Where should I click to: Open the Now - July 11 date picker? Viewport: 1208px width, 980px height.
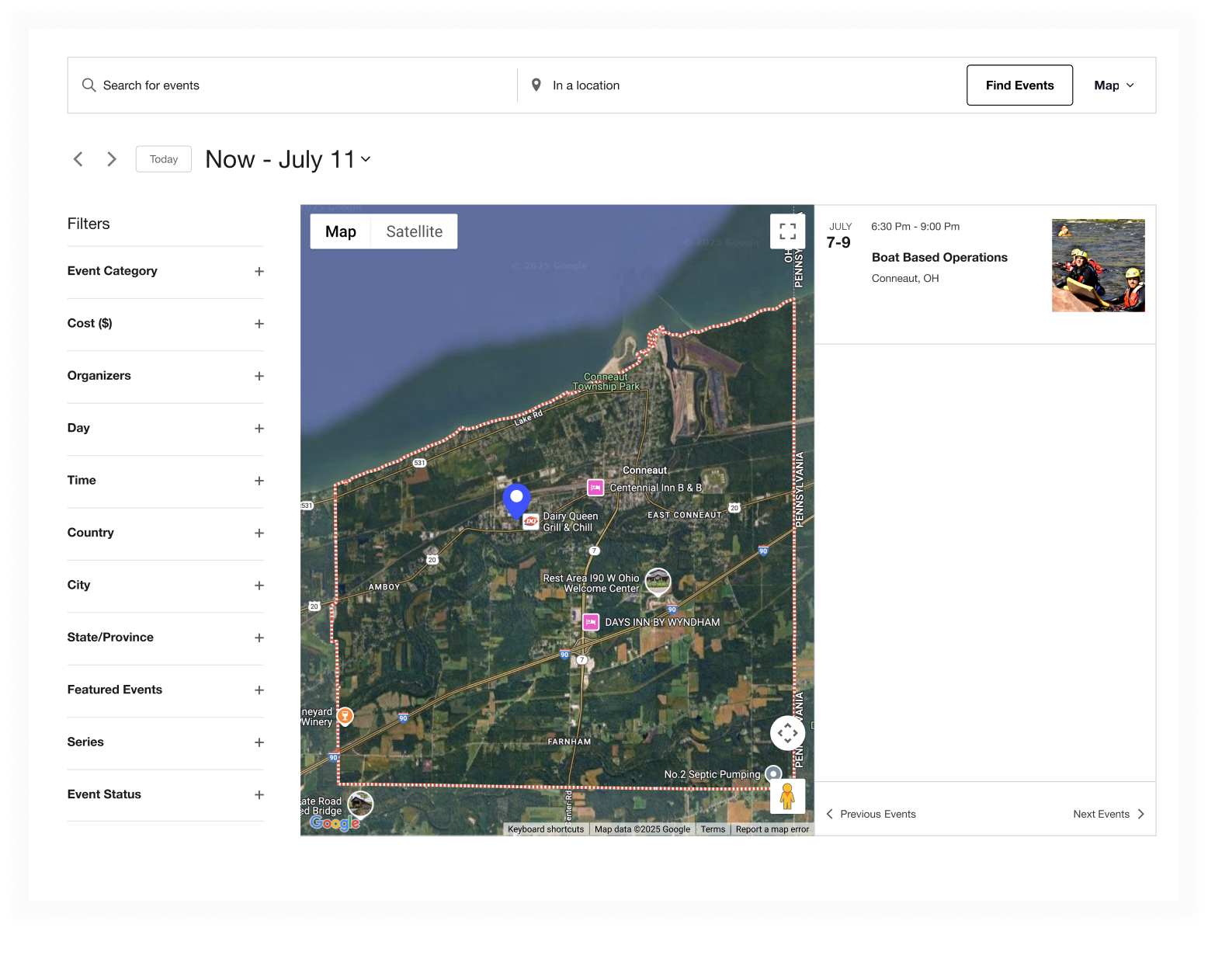(288, 159)
